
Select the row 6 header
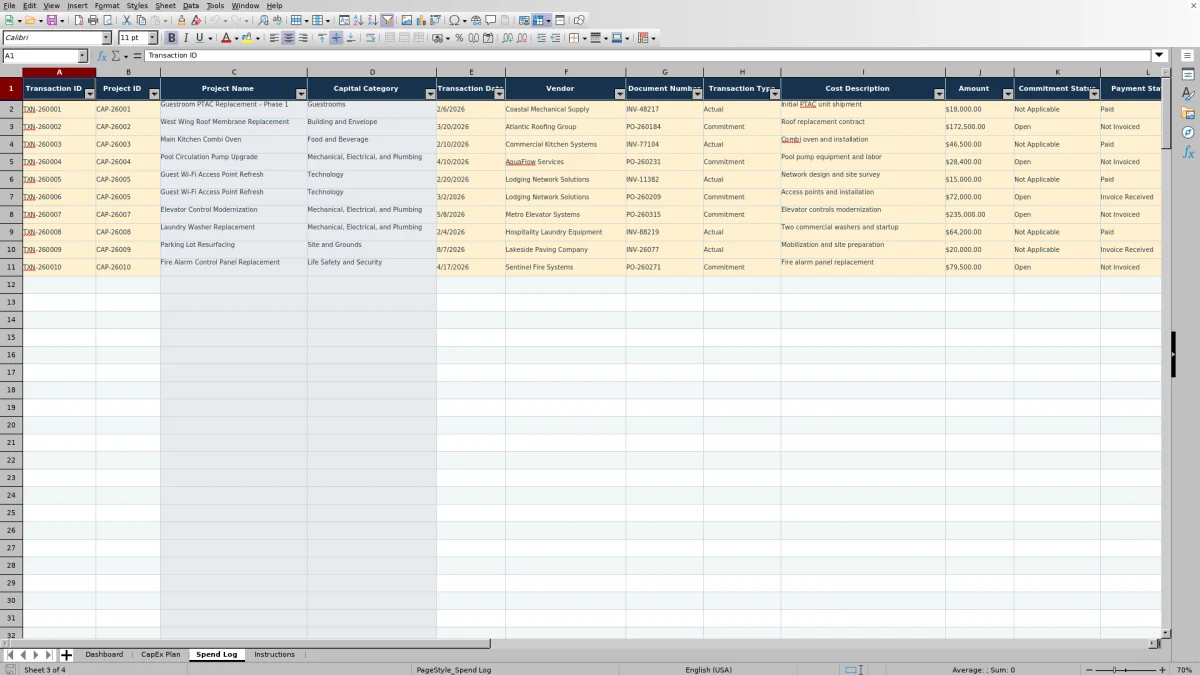coord(11,179)
